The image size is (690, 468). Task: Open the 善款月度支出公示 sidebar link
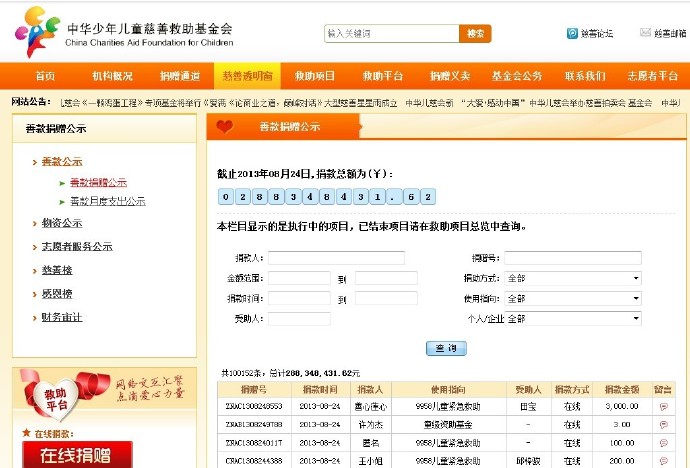(x=108, y=201)
